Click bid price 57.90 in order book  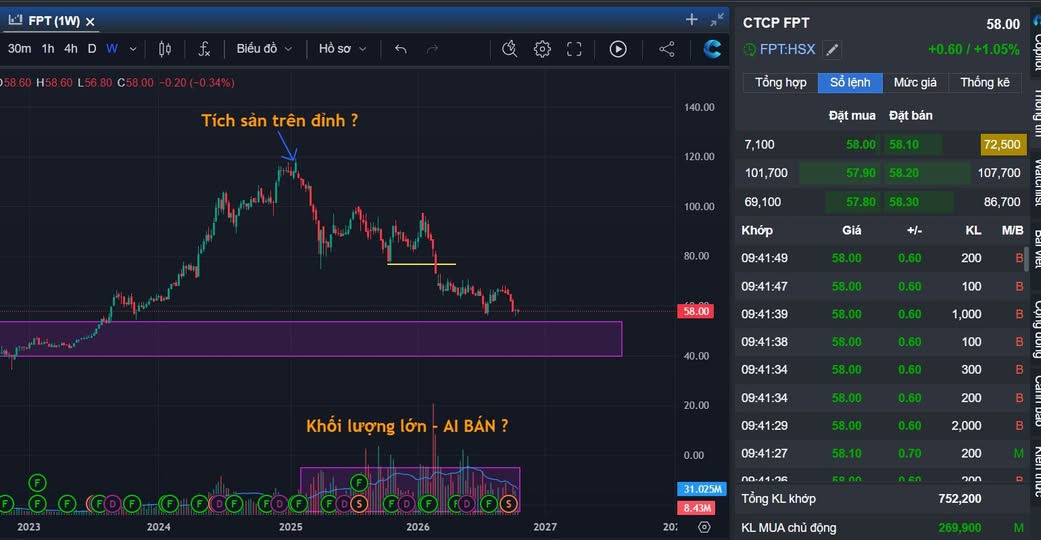[861, 173]
